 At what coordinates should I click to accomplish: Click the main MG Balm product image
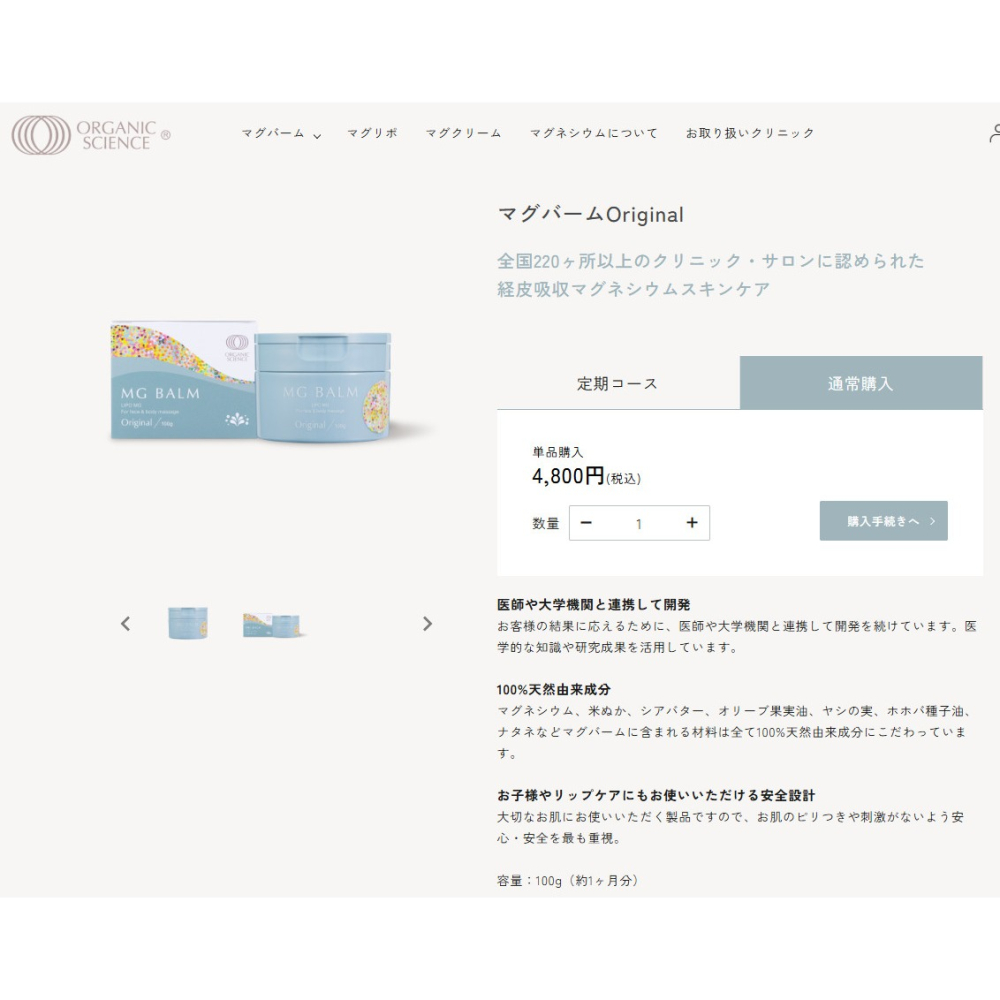[272, 385]
